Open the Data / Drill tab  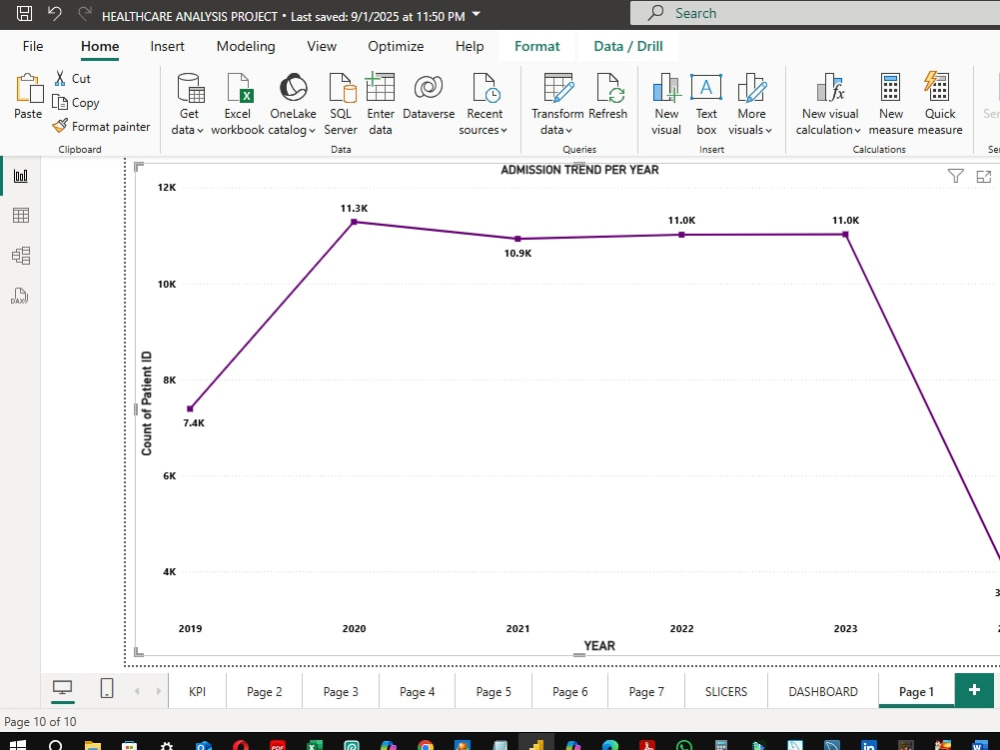tap(628, 46)
